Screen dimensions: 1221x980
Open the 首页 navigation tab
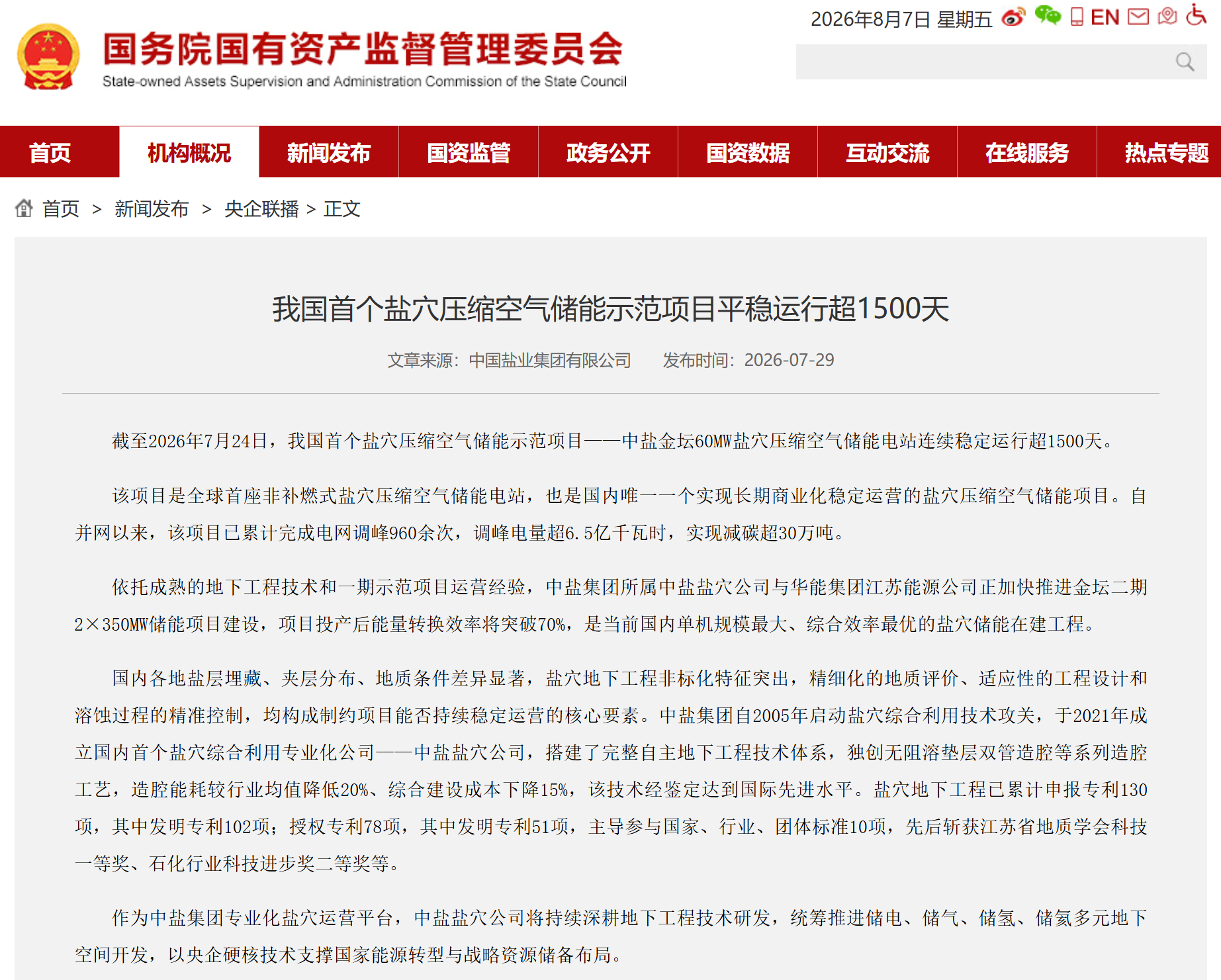coord(50,153)
